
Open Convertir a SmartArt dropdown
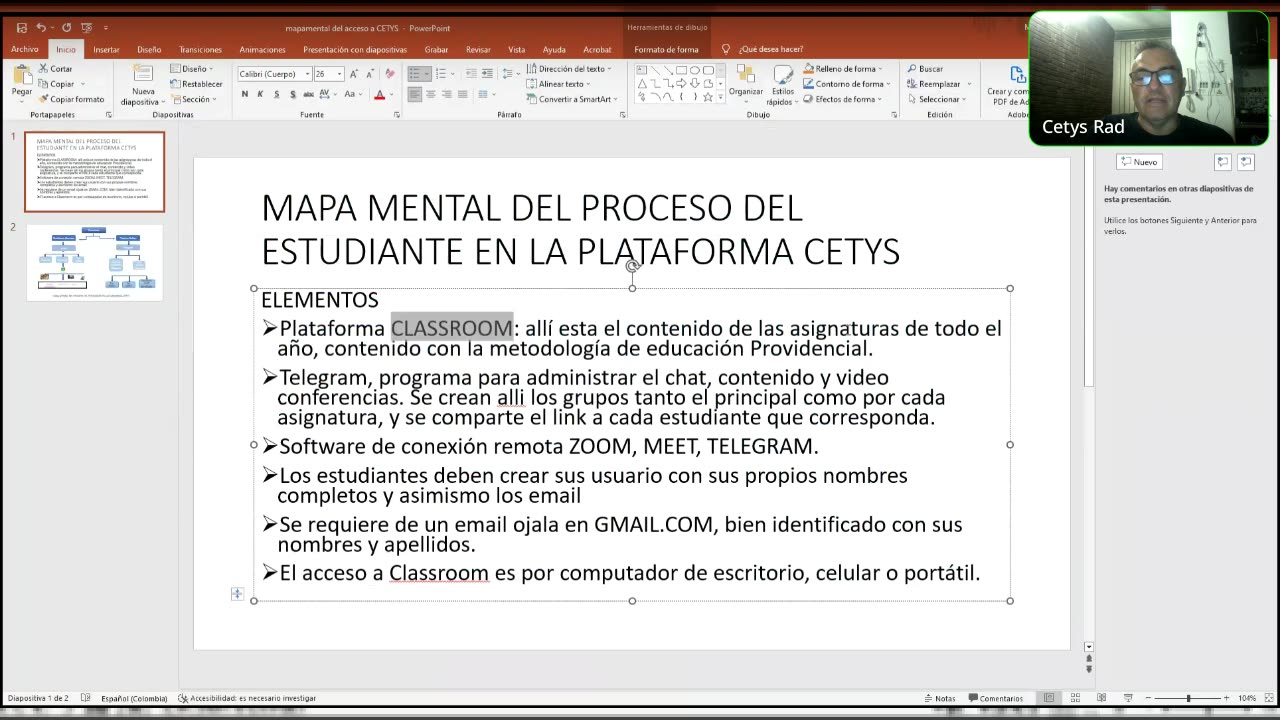[571, 99]
